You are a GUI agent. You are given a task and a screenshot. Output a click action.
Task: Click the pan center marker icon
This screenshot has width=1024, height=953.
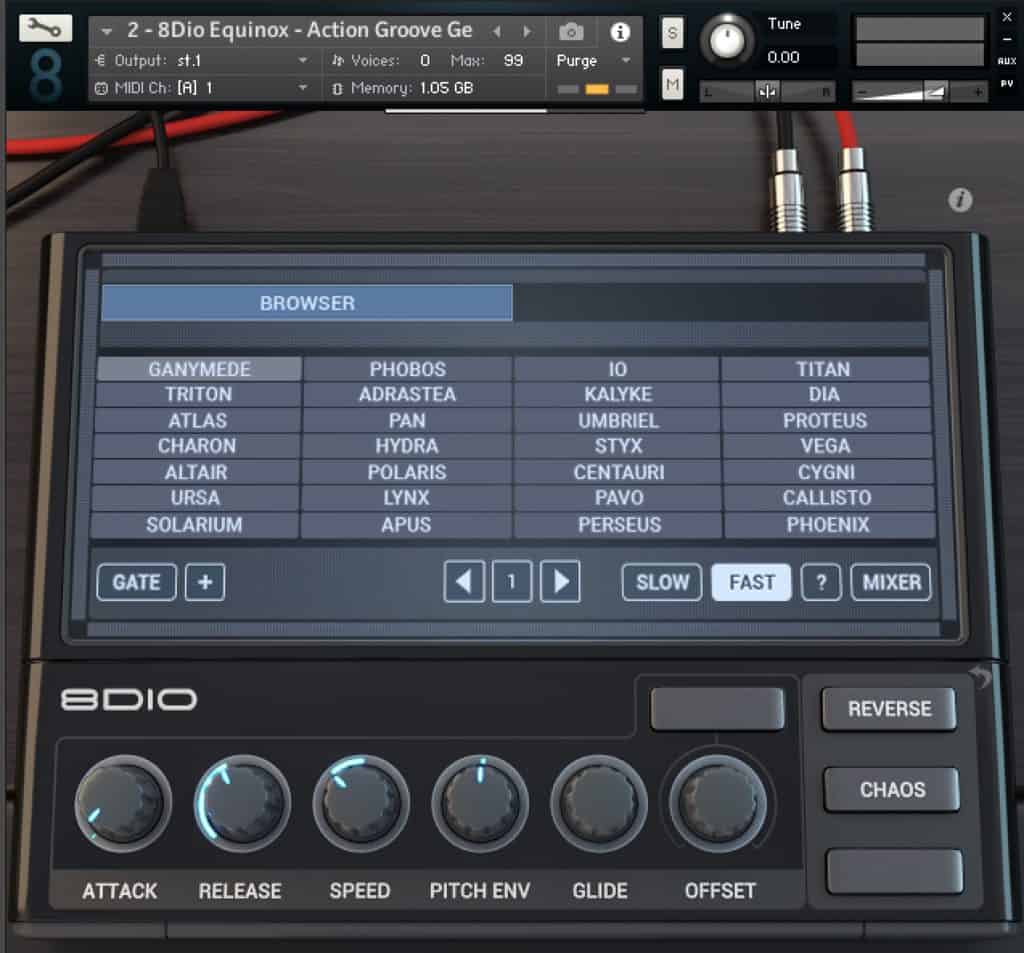pos(767,91)
